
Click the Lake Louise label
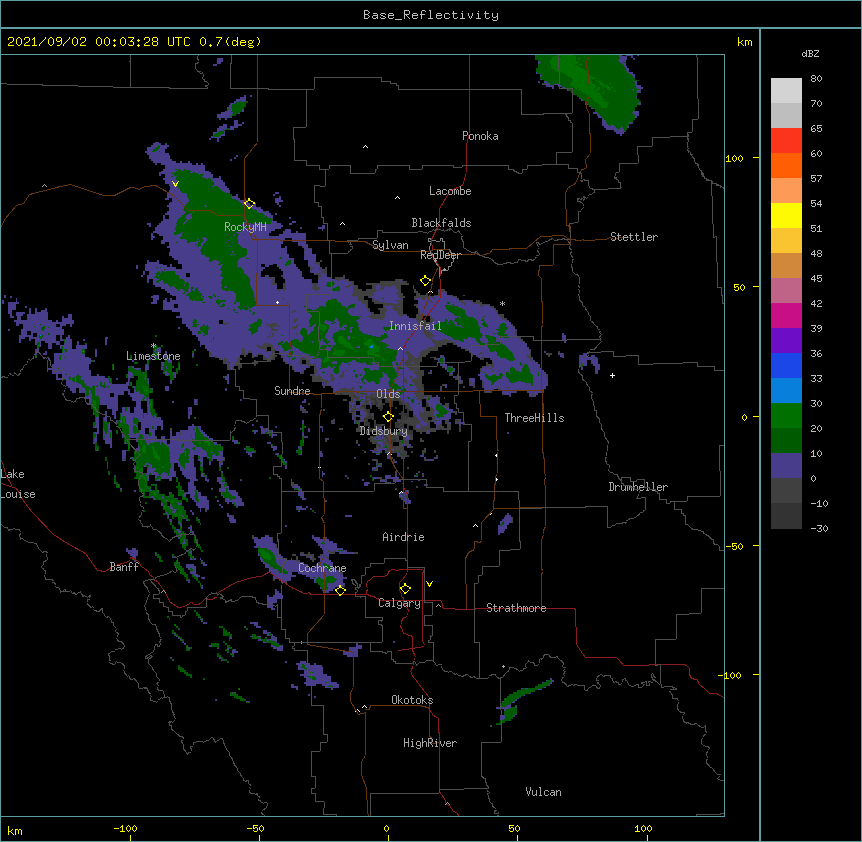(16, 484)
